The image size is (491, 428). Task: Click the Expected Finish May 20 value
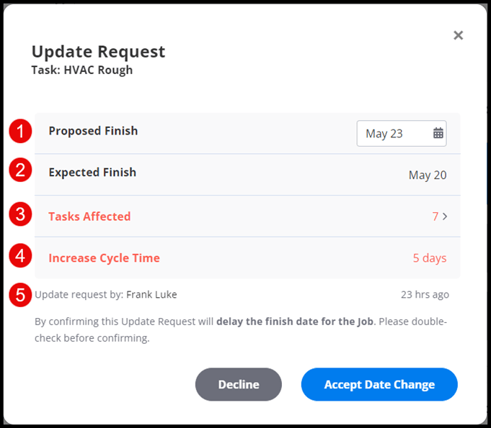click(x=428, y=175)
